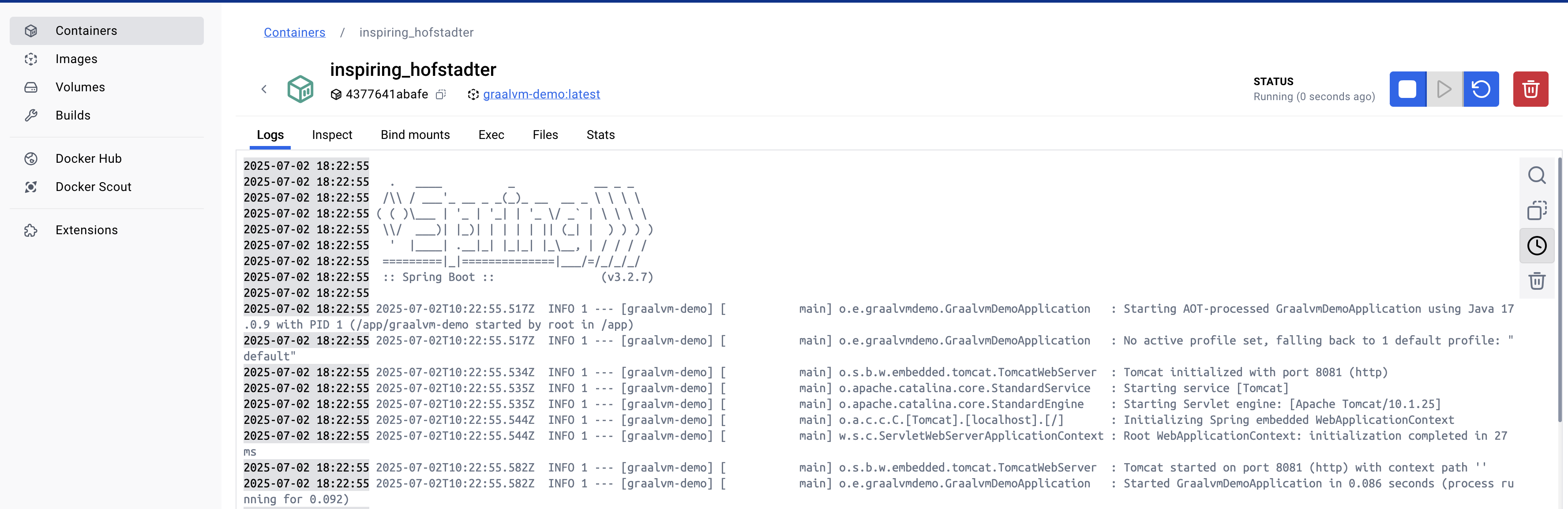The width and height of the screenshot is (1568, 509).
Task: Copy logs to clipboard
Action: tap(1536, 211)
